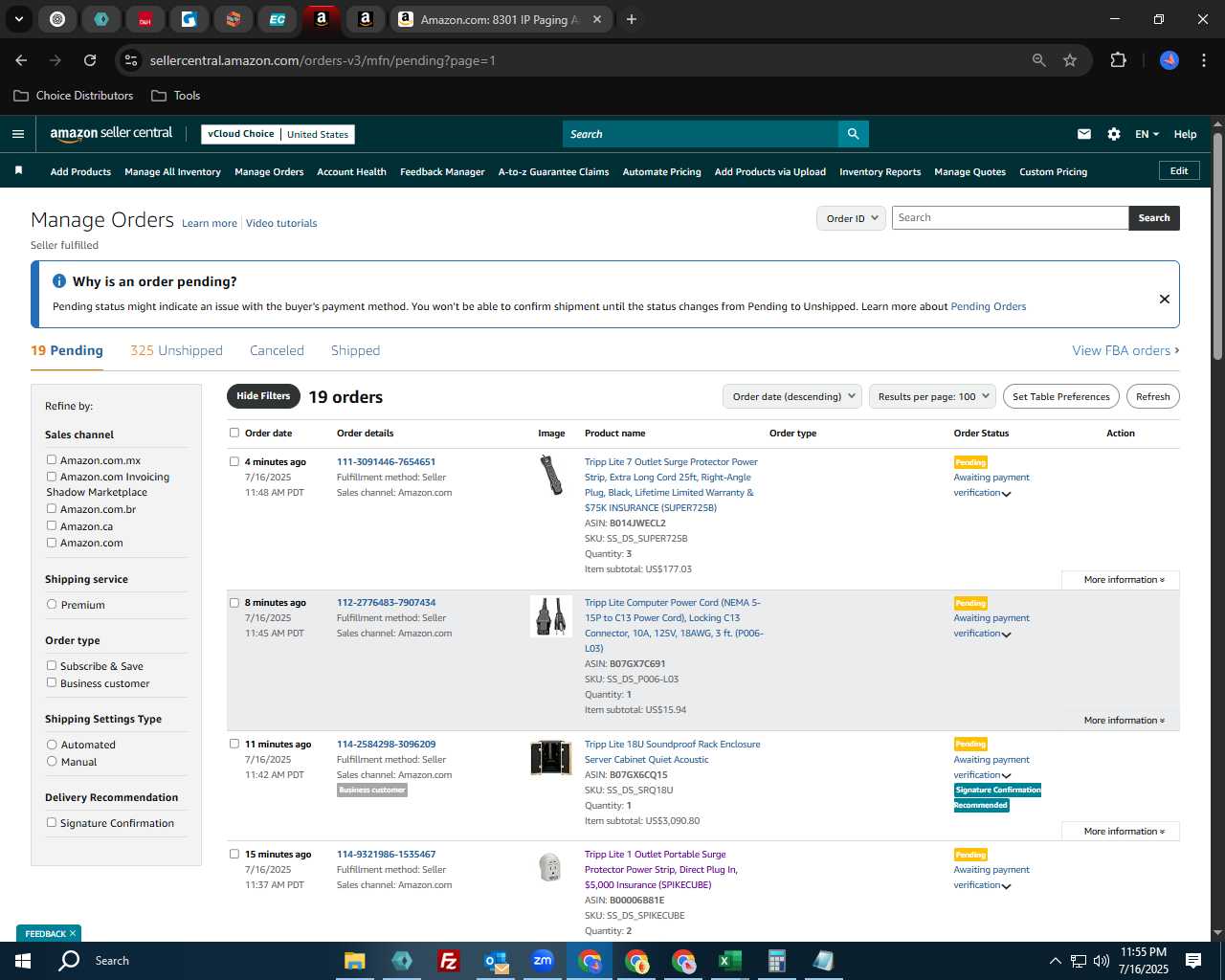
Task: Tick the select-all orders checkbox in header
Action: (234, 433)
